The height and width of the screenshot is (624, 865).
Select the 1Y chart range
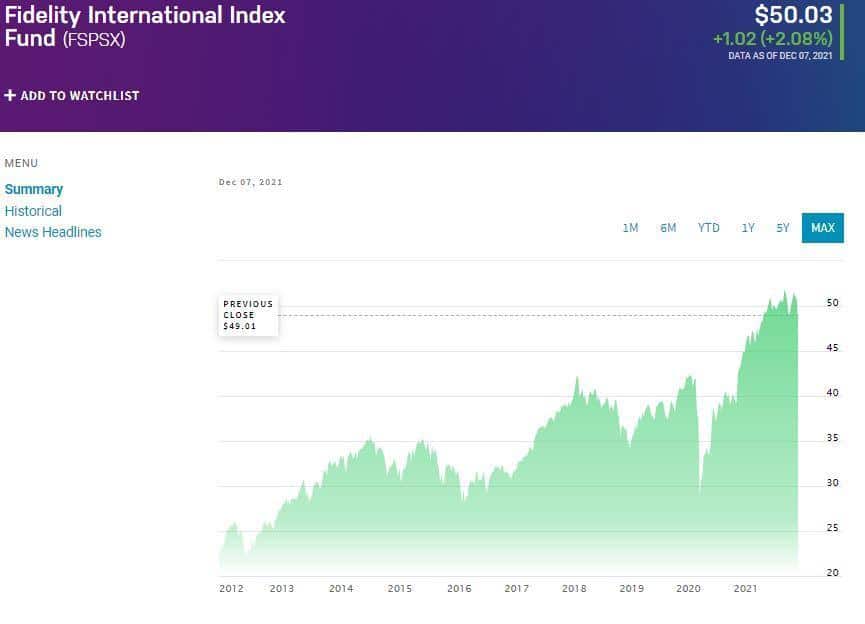pyautogui.click(x=748, y=228)
